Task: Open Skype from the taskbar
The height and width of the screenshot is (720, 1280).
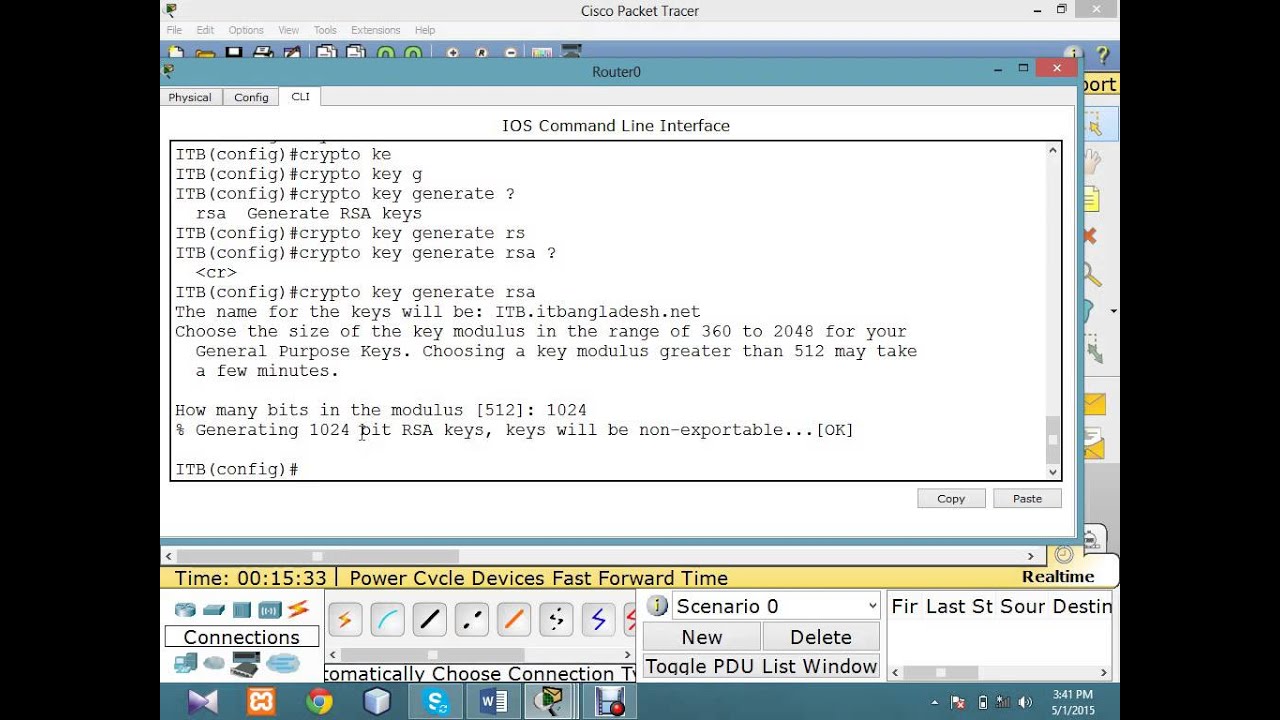Action: (x=437, y=702)
